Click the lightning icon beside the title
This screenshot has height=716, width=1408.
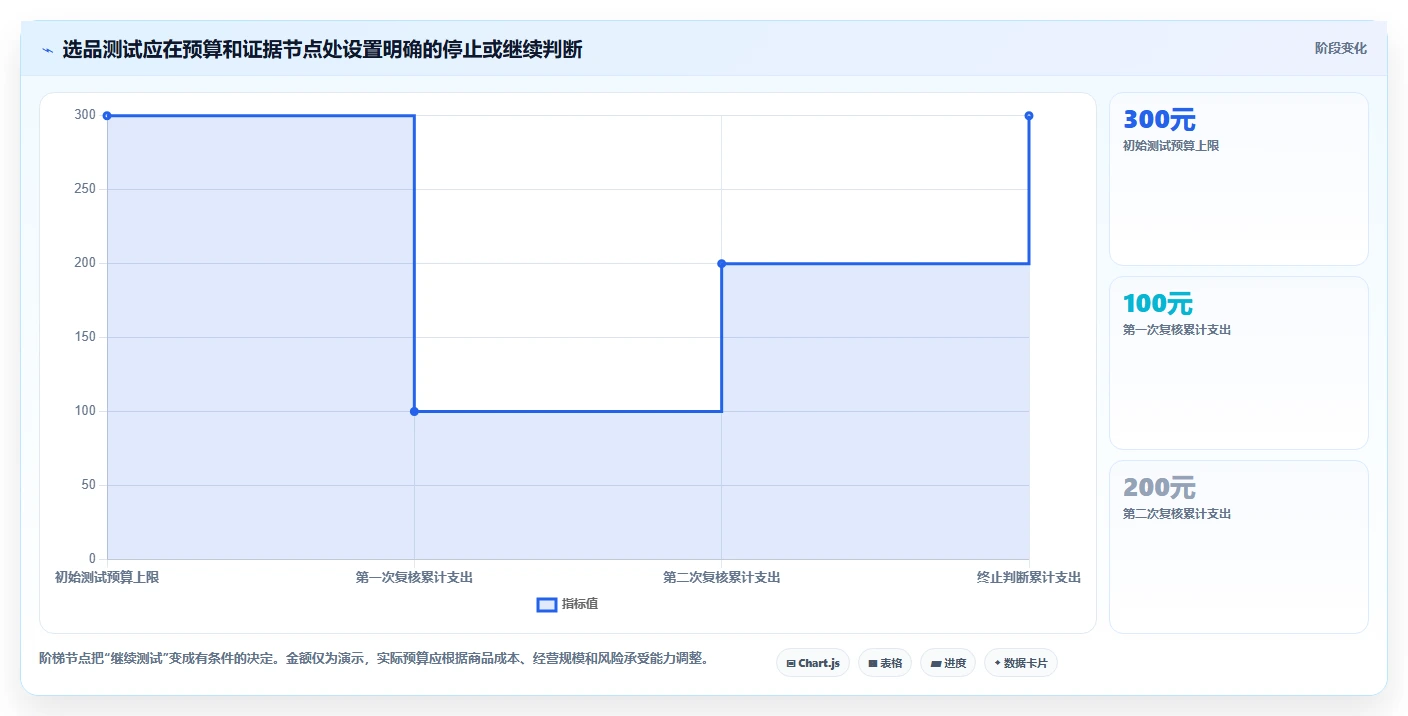pos(47,50)
